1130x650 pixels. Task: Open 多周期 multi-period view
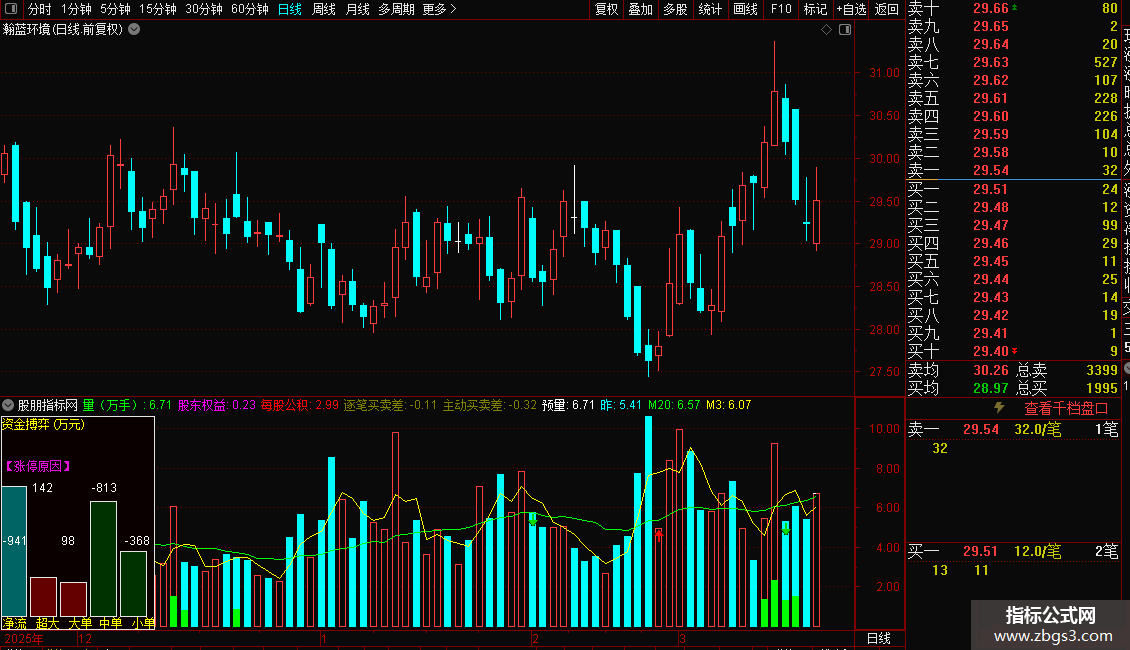pos(396,9)
